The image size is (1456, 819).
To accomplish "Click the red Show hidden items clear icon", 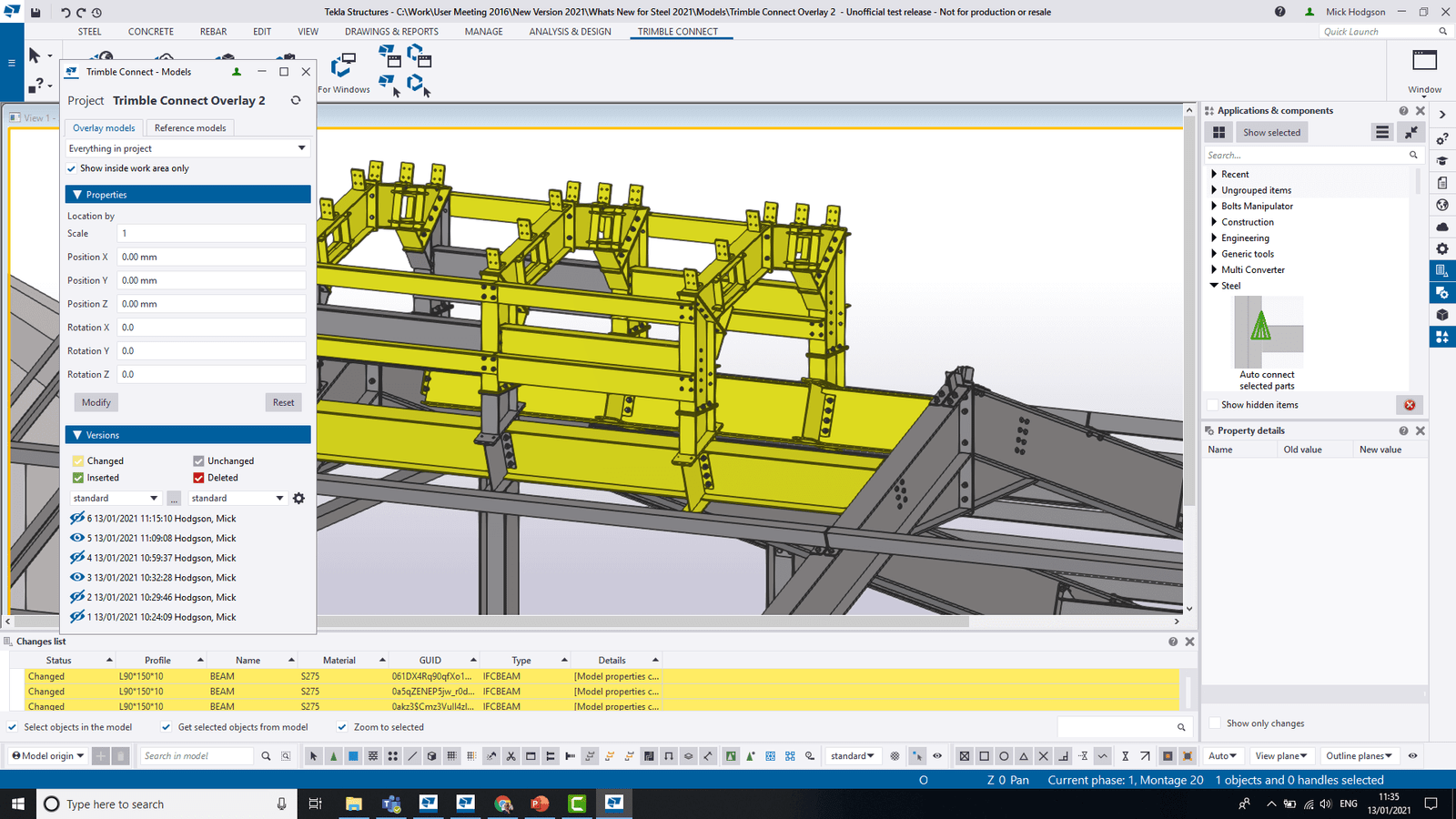I will click(1410, 405).
